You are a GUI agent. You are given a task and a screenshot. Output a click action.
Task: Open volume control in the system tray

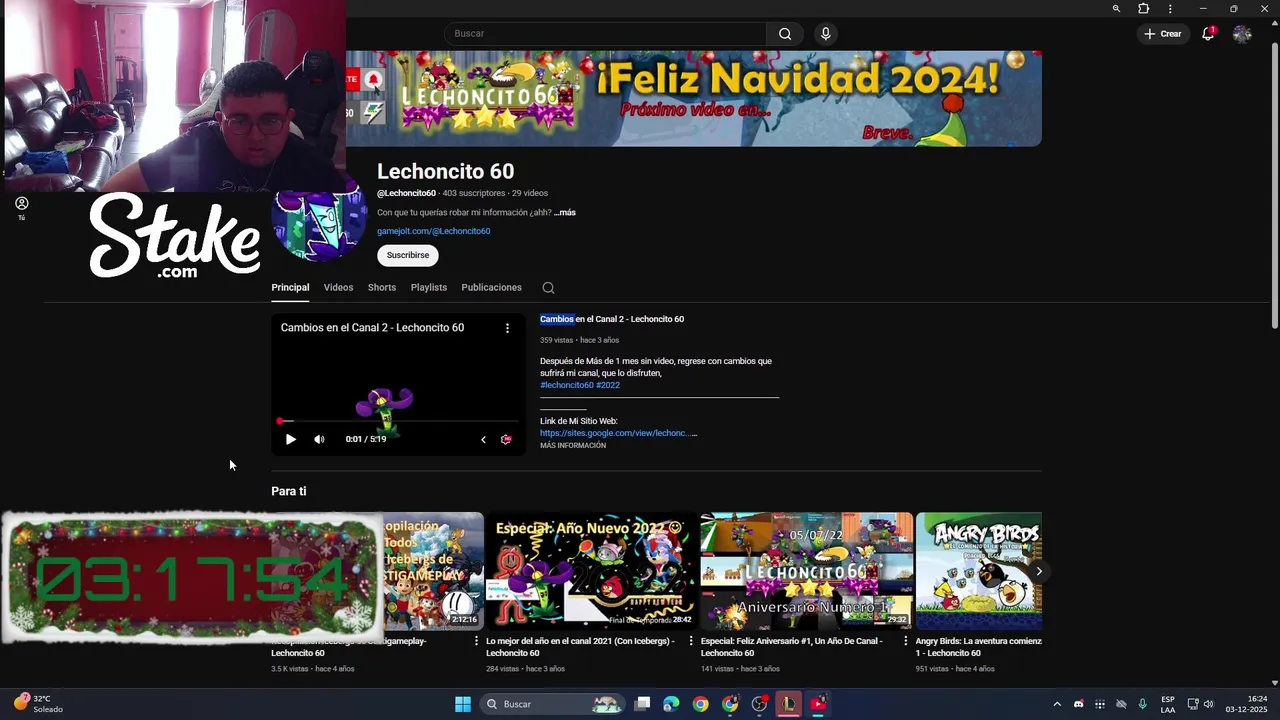coord(1208,704)
